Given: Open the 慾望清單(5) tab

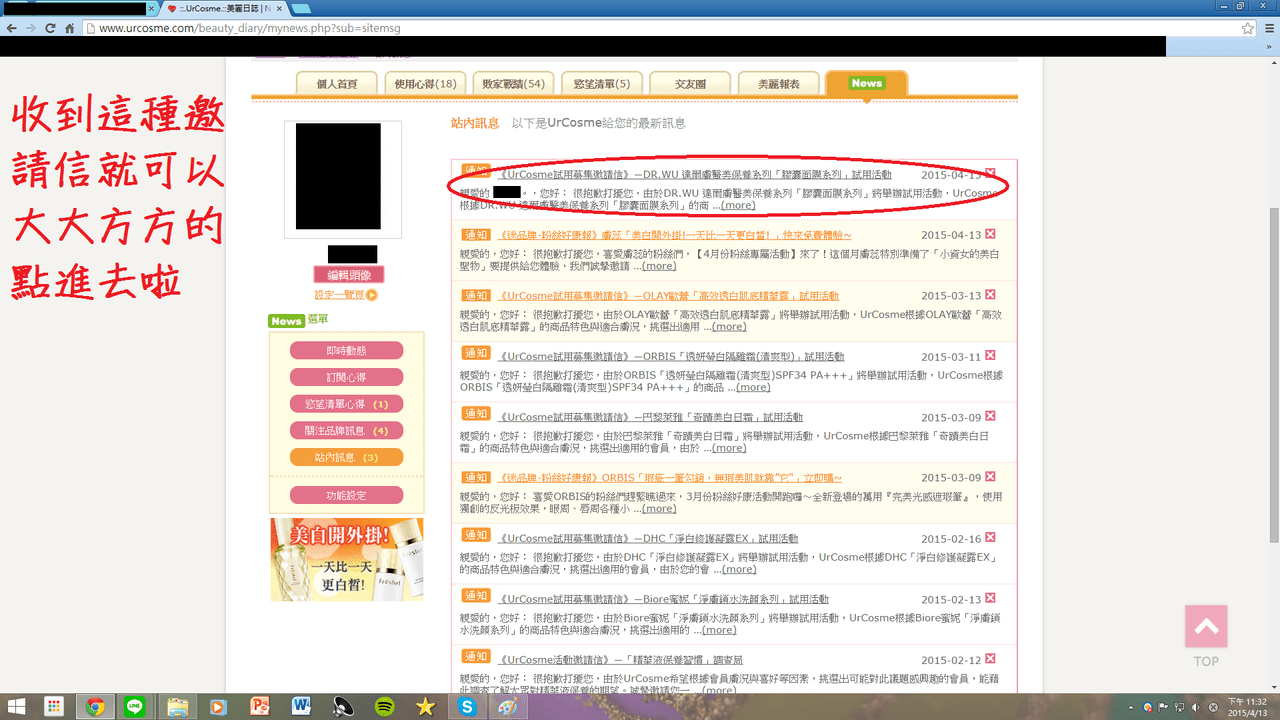Looking at the screenshot, I should tap(602, 84).
